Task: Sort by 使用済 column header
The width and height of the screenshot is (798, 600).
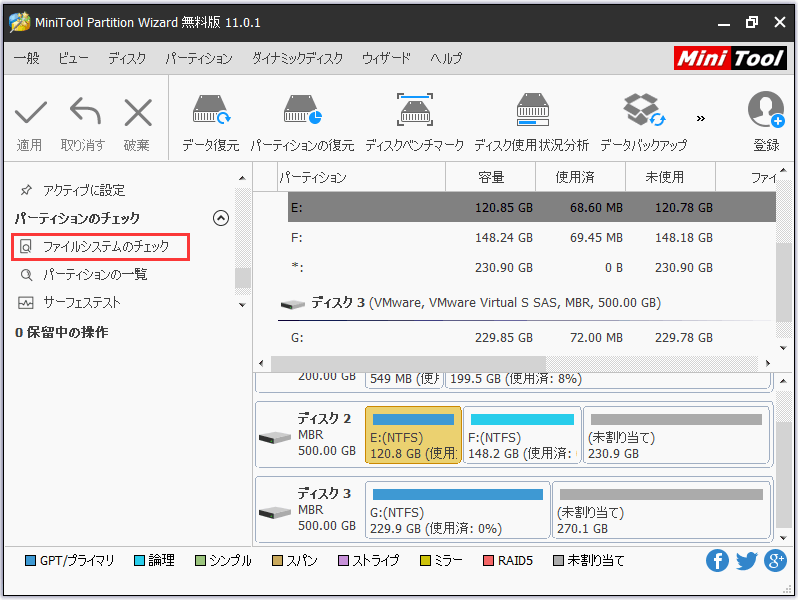Action: pyautogui.click(x=580, y=177)
